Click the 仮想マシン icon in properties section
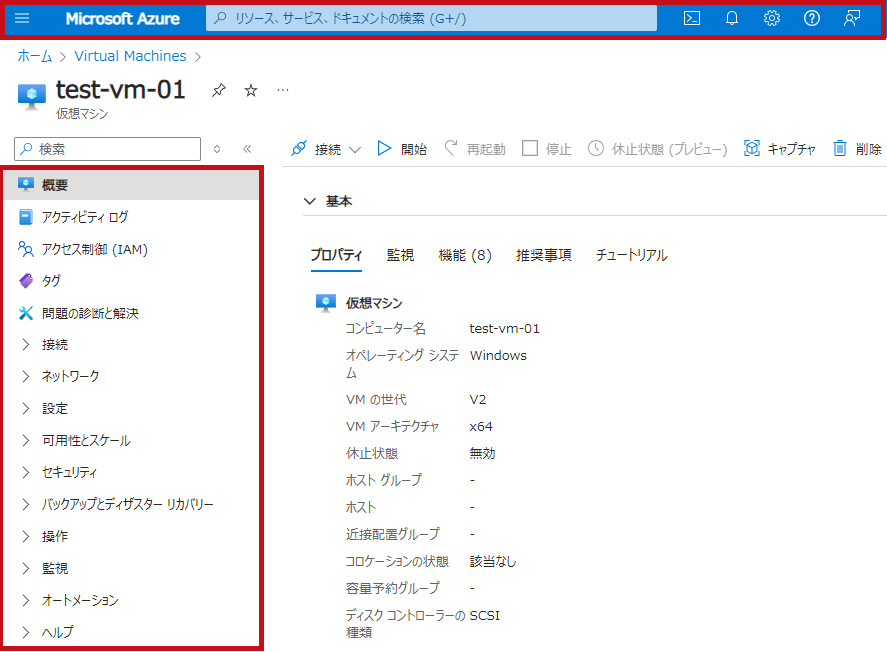 click(x=326, y=303)
